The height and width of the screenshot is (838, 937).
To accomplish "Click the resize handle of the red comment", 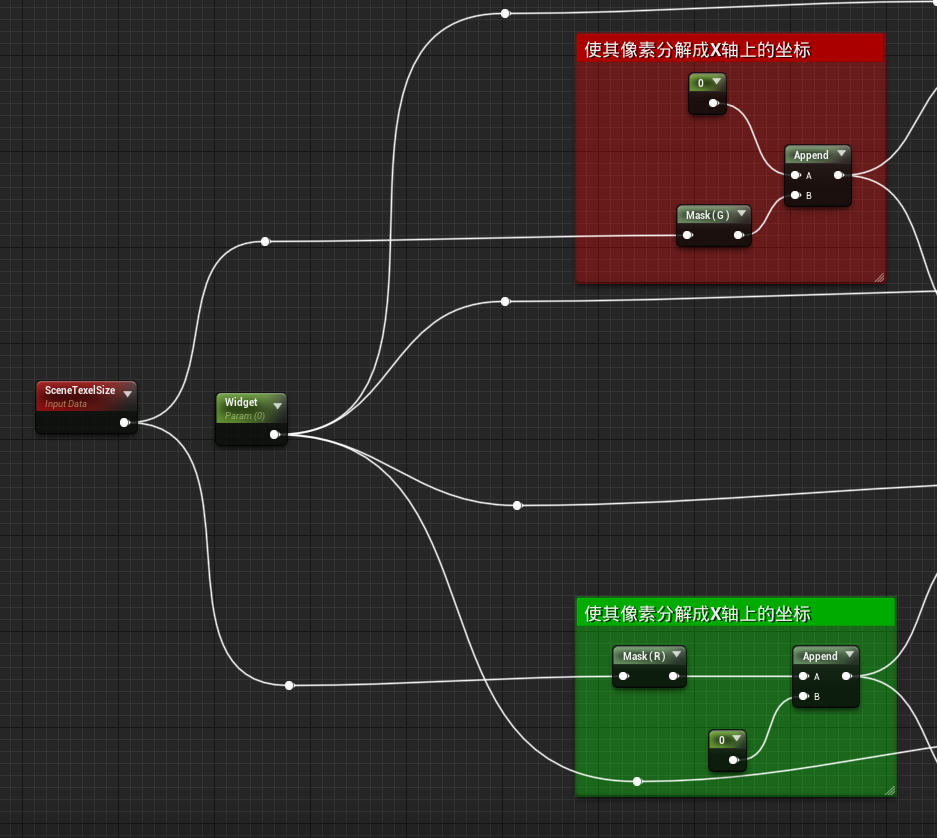I will (x=879, y=276).
